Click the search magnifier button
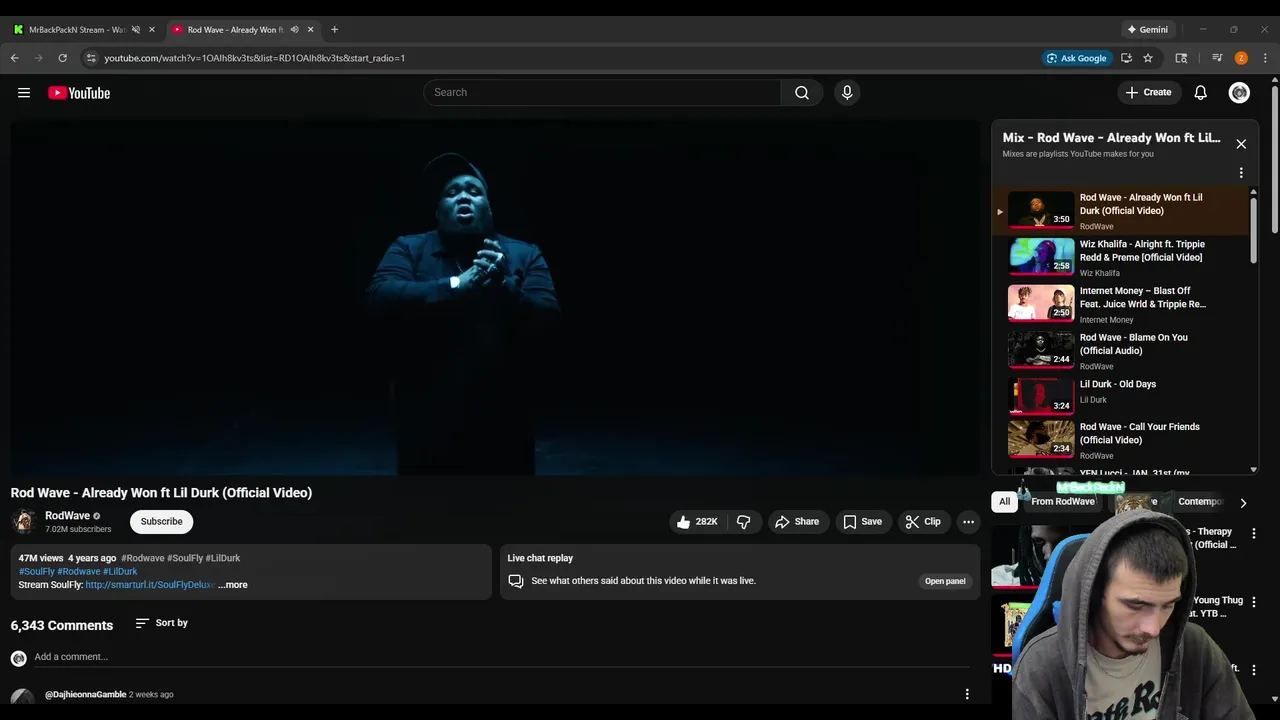The width and height of the screenshot is (1280, 720). coord(802,92)
